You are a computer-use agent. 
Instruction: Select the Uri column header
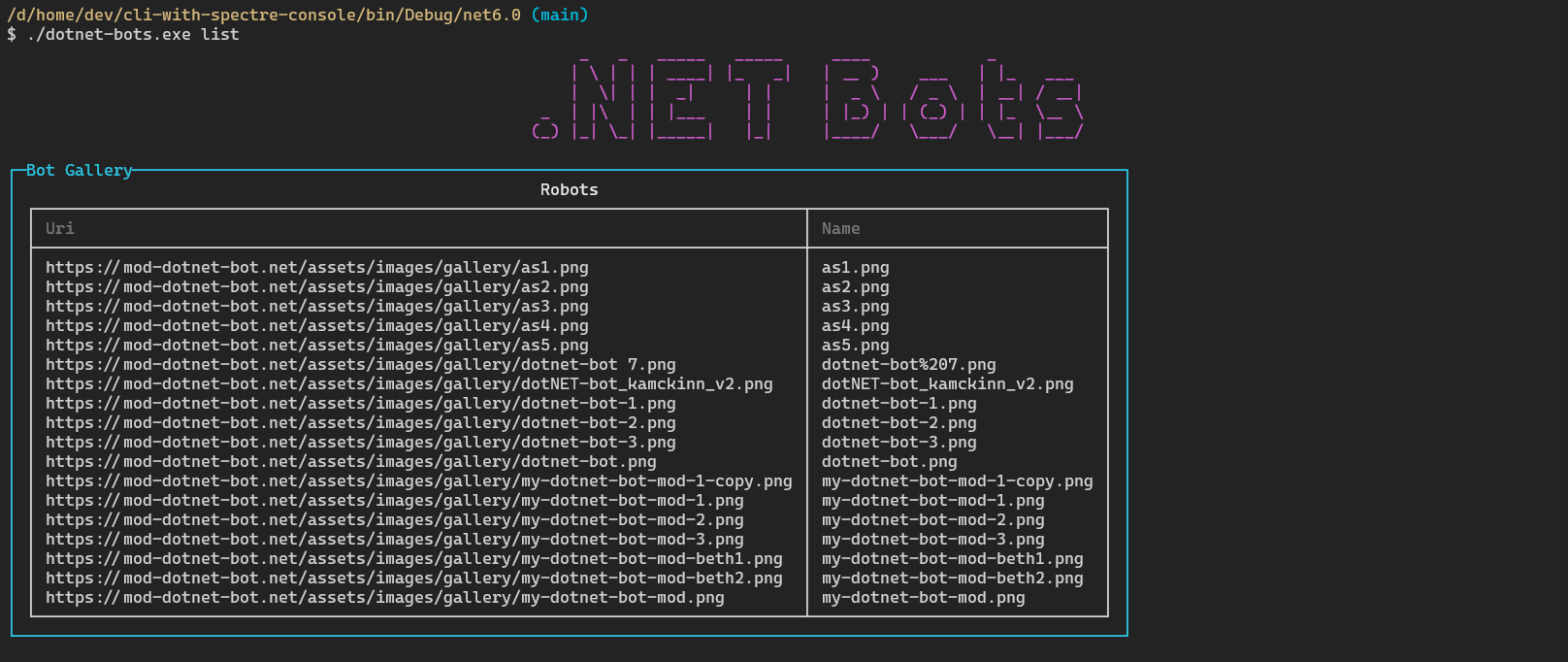(x=60, y=228)
